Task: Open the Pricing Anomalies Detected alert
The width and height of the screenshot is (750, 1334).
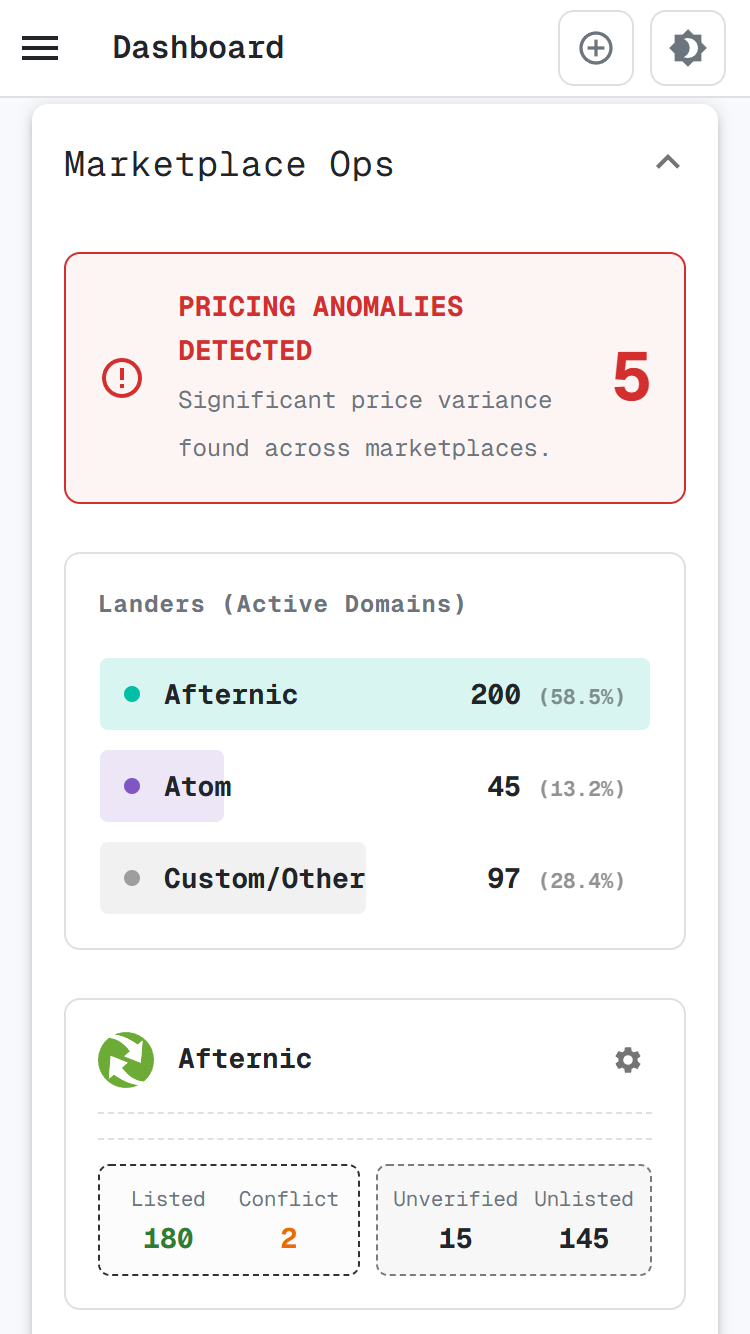Action: [x=375, y=377]
